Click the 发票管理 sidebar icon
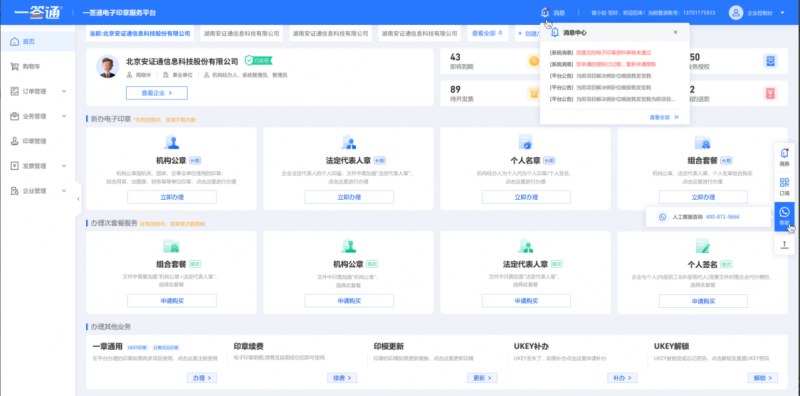 pos(14,166)
